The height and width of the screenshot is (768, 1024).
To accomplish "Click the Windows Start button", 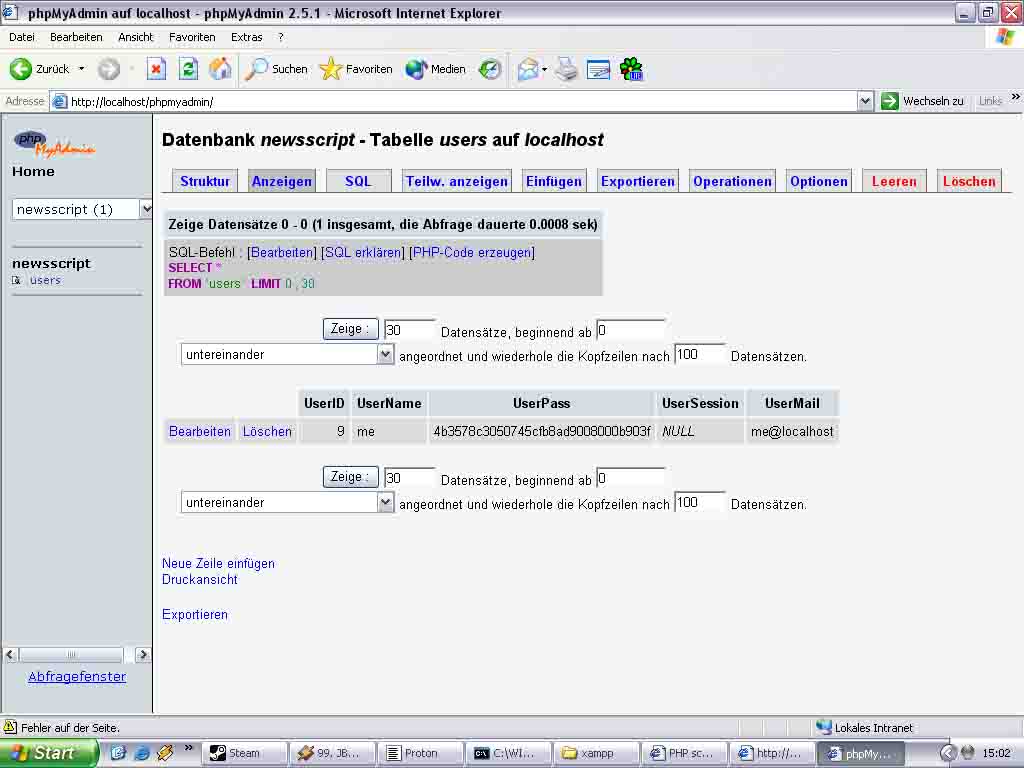I will click(x=49, y=753).
